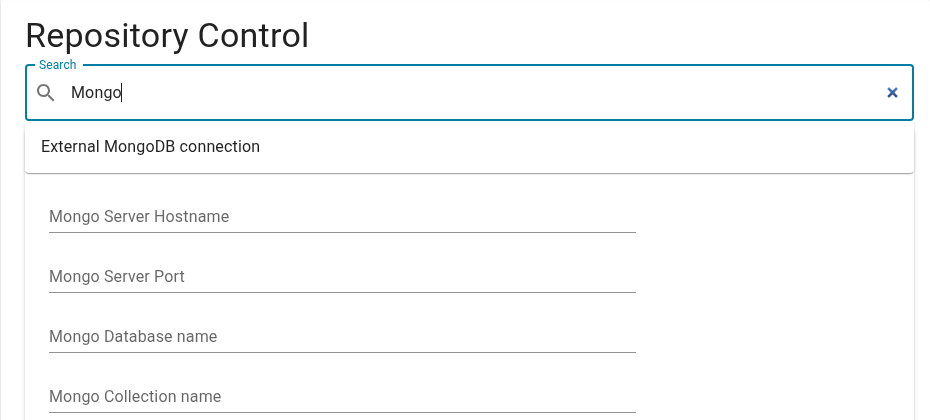Place cursor on typed Mongo text
The height and width of the screenshot is (420, 930).
click(x=96, y=93)
